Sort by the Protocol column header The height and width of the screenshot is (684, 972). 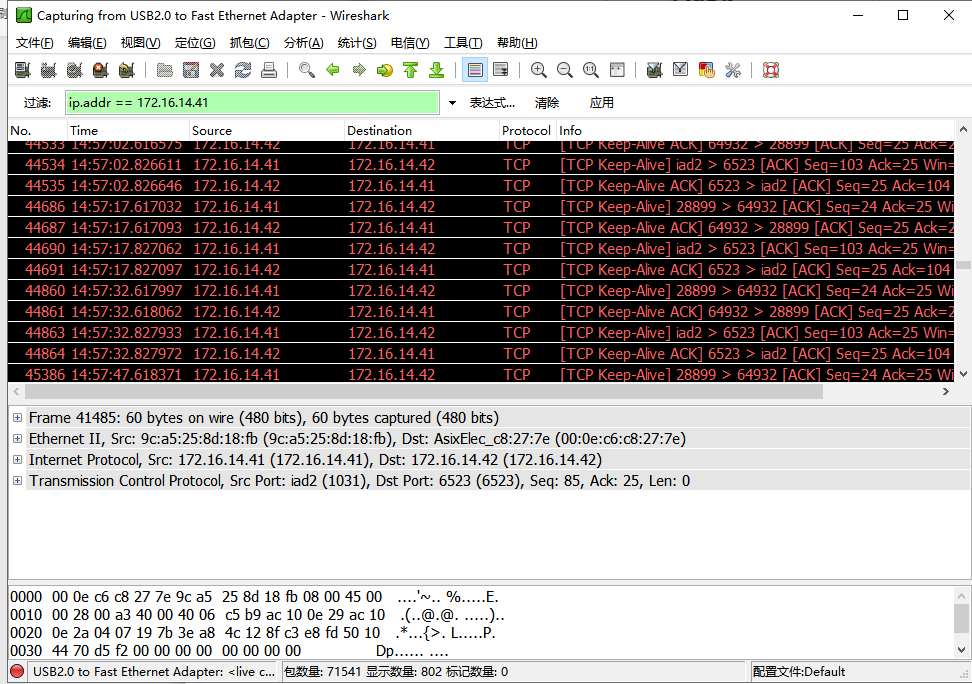(x=528, y=130)
